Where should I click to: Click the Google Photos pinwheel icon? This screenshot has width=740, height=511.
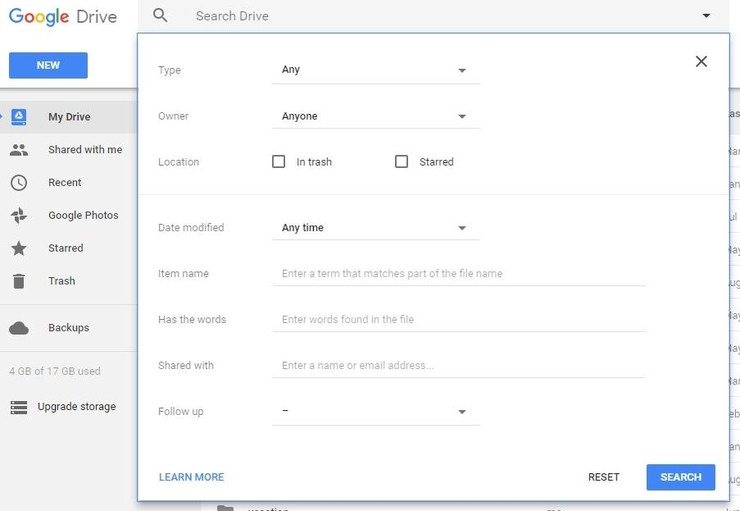[x=19, y=216]
